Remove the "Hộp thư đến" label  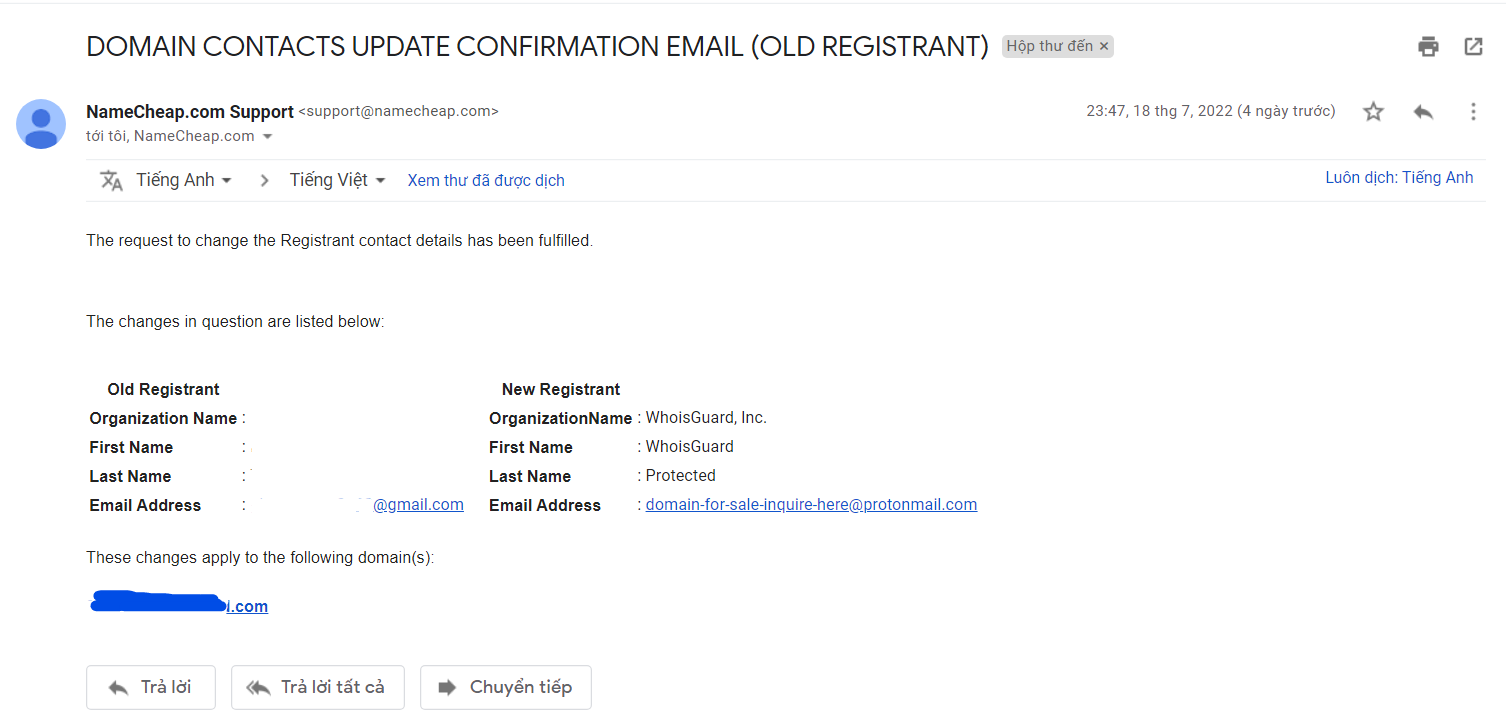pyautogui.click(x=1104, y=47)
